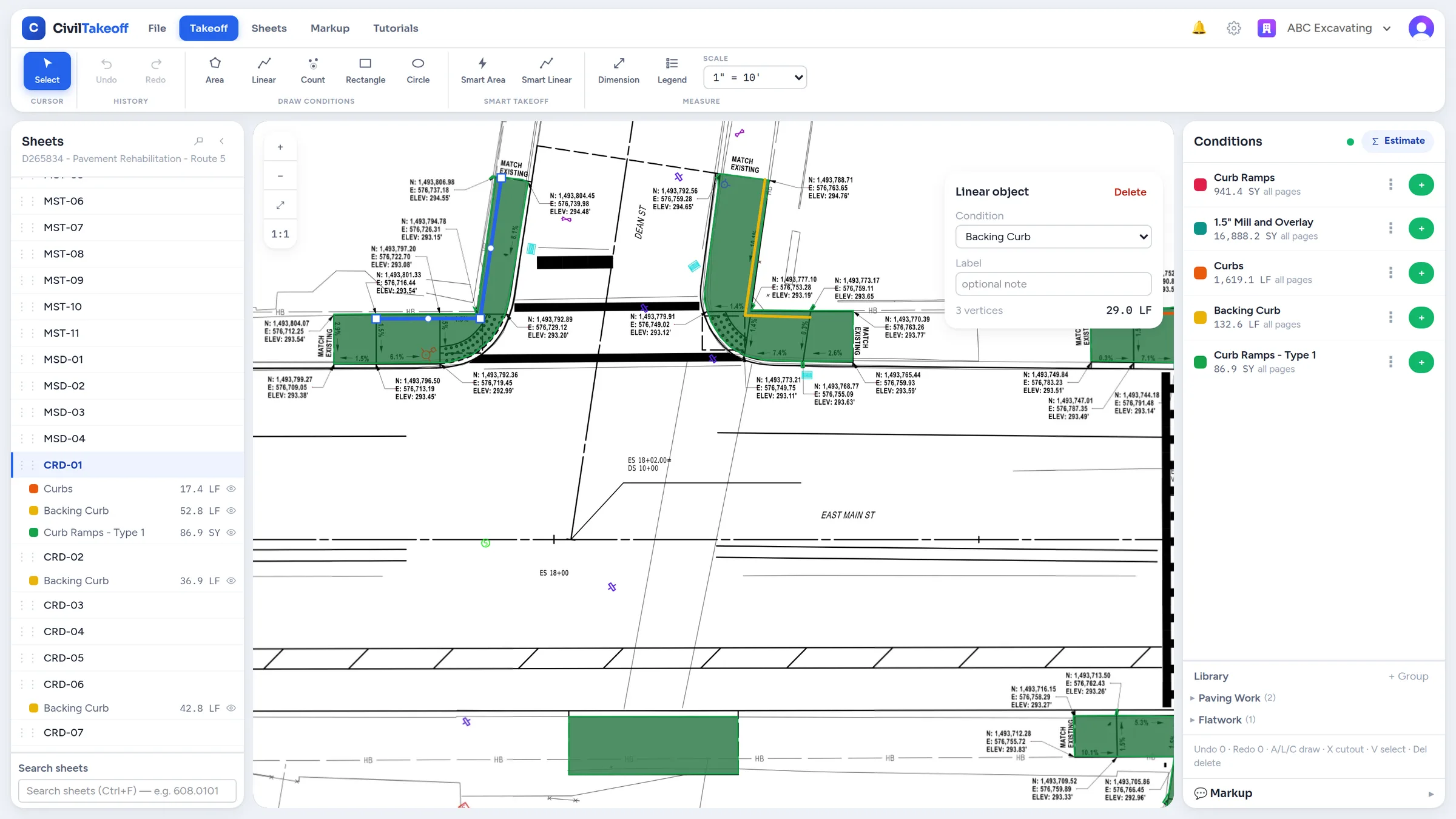Click the Mill and Overlay teal swatch
This screenshot has width=1456, height=819.
click(x=1200, y=229)
